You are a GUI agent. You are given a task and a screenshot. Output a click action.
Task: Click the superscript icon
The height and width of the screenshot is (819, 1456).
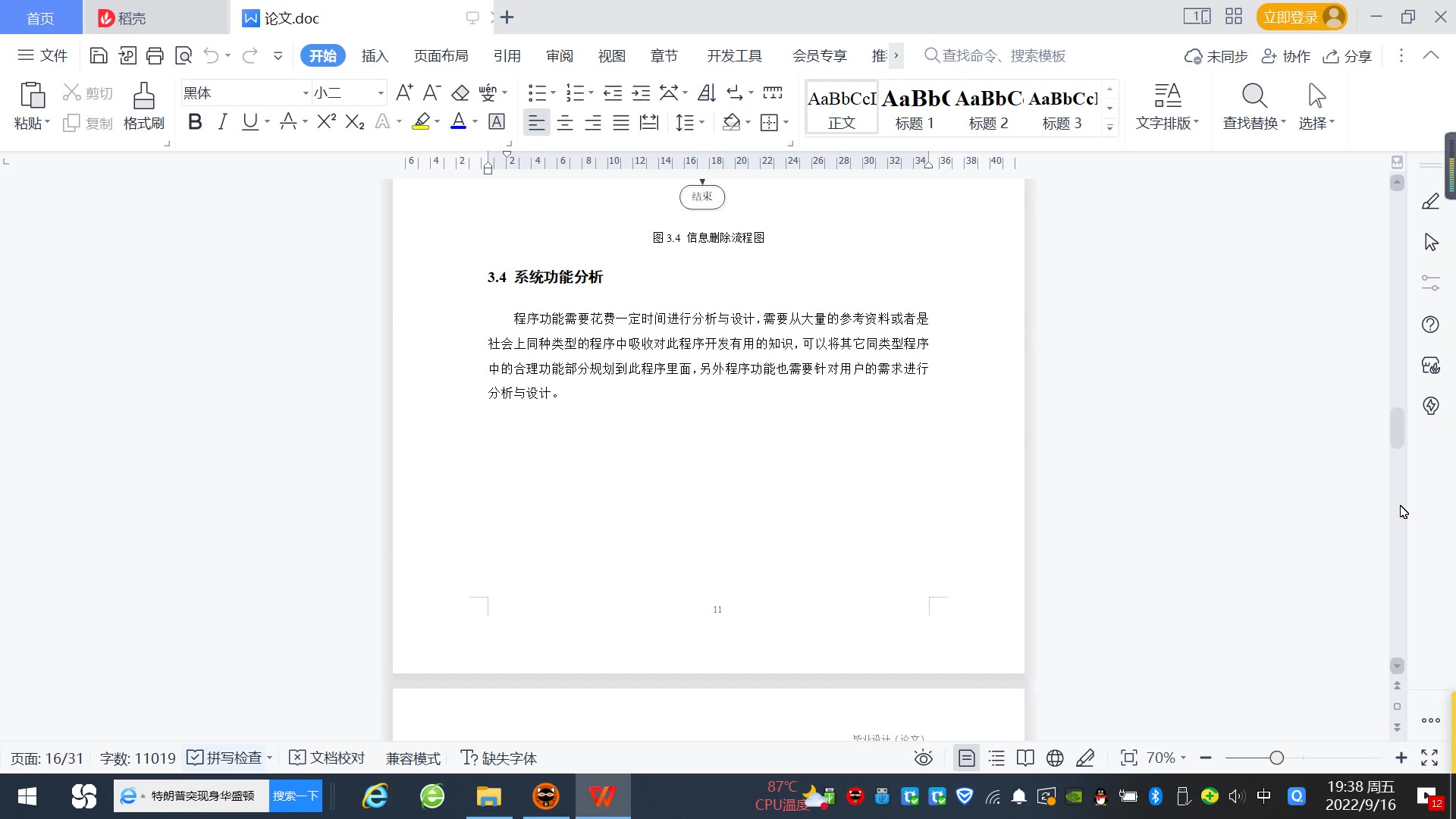(x=326, y=122)
